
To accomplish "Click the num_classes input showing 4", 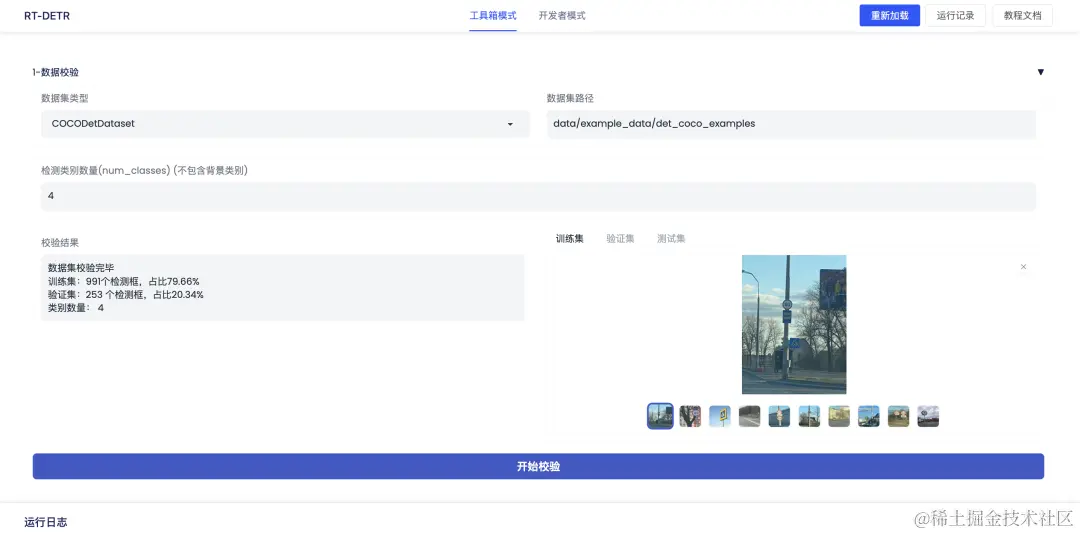I will pos(538,196).
